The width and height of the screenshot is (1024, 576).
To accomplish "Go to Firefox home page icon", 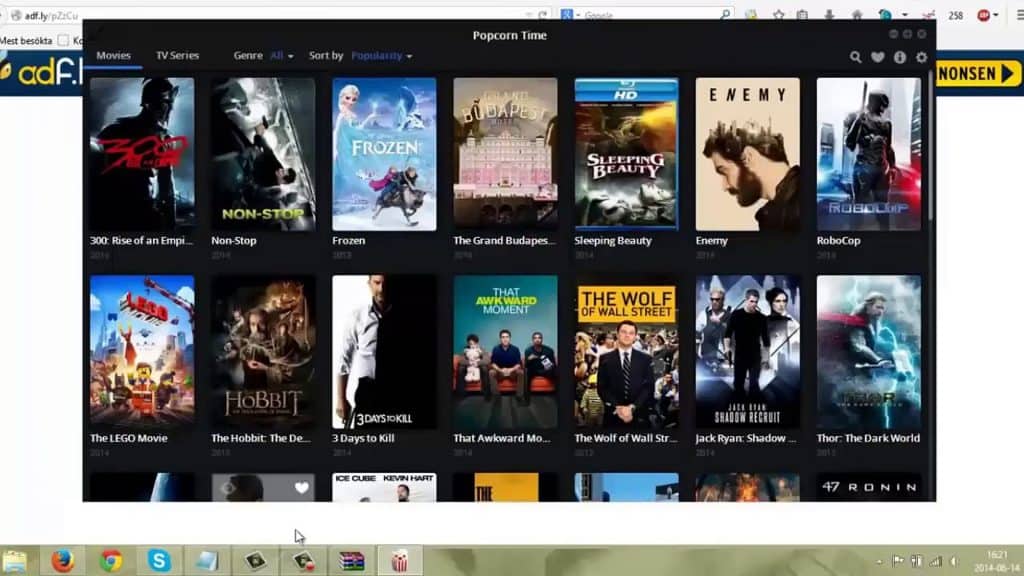I will (857, 15).
